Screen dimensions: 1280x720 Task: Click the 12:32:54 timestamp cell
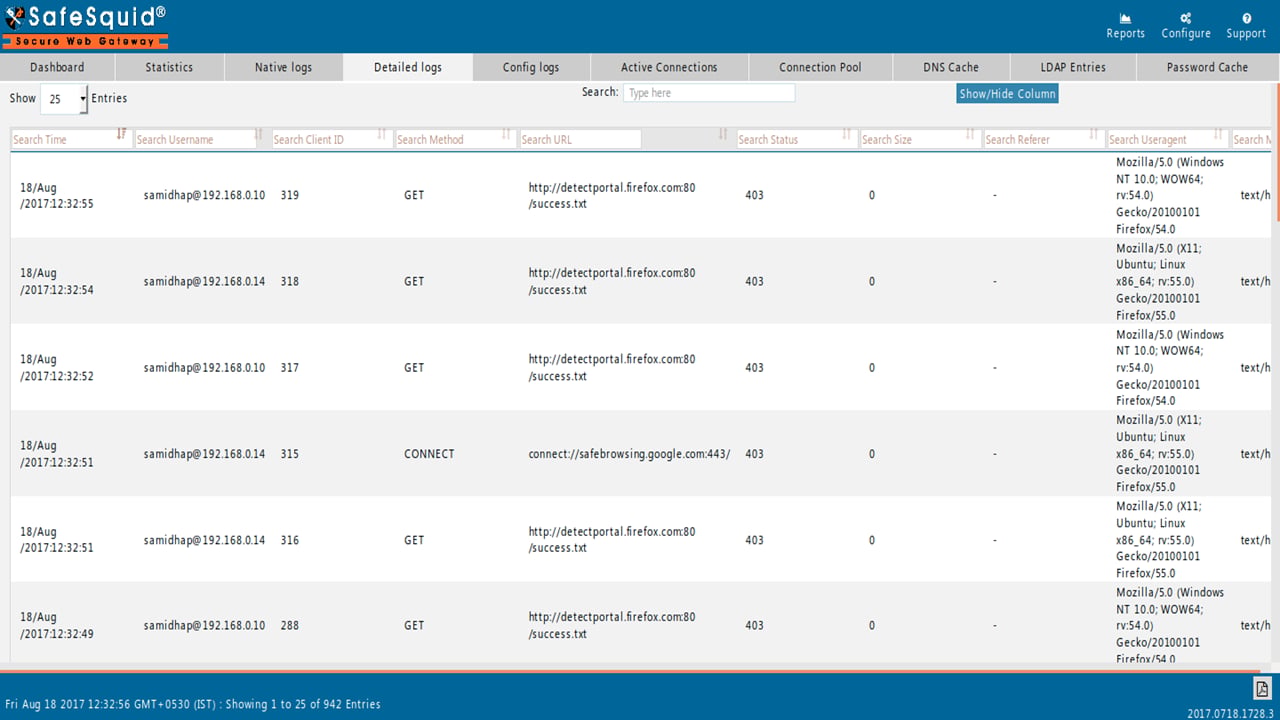pyautogui.click(x=57, y=281)
